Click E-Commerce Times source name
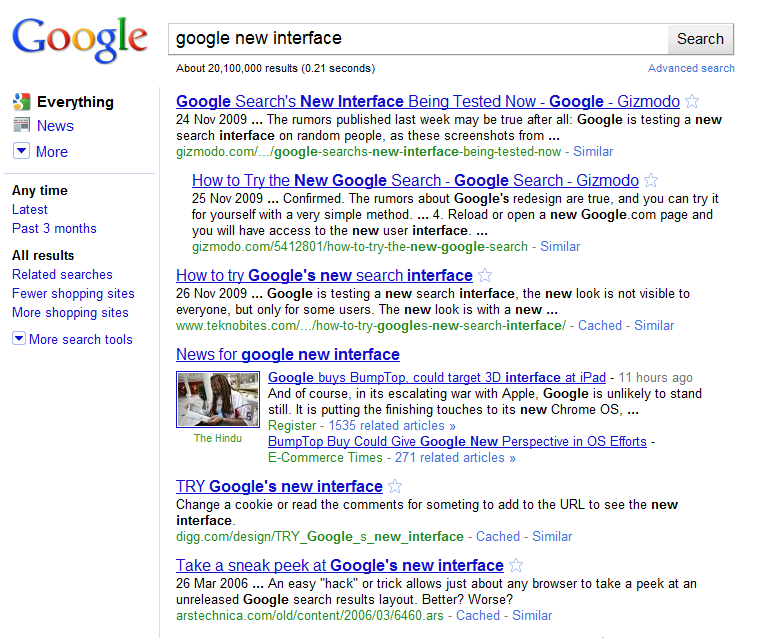Image resolution: width=769 pixels, height=638 pixels. point(325,458)
